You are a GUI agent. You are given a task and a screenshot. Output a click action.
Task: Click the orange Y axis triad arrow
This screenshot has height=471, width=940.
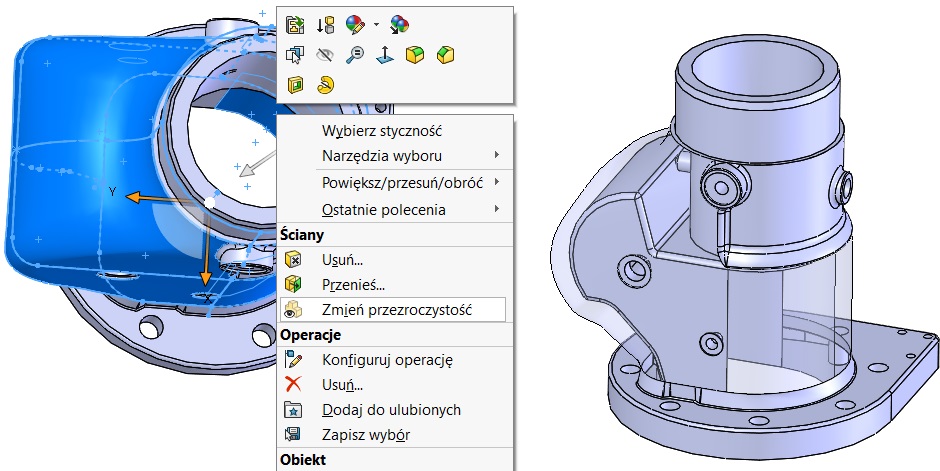[135, 197]
